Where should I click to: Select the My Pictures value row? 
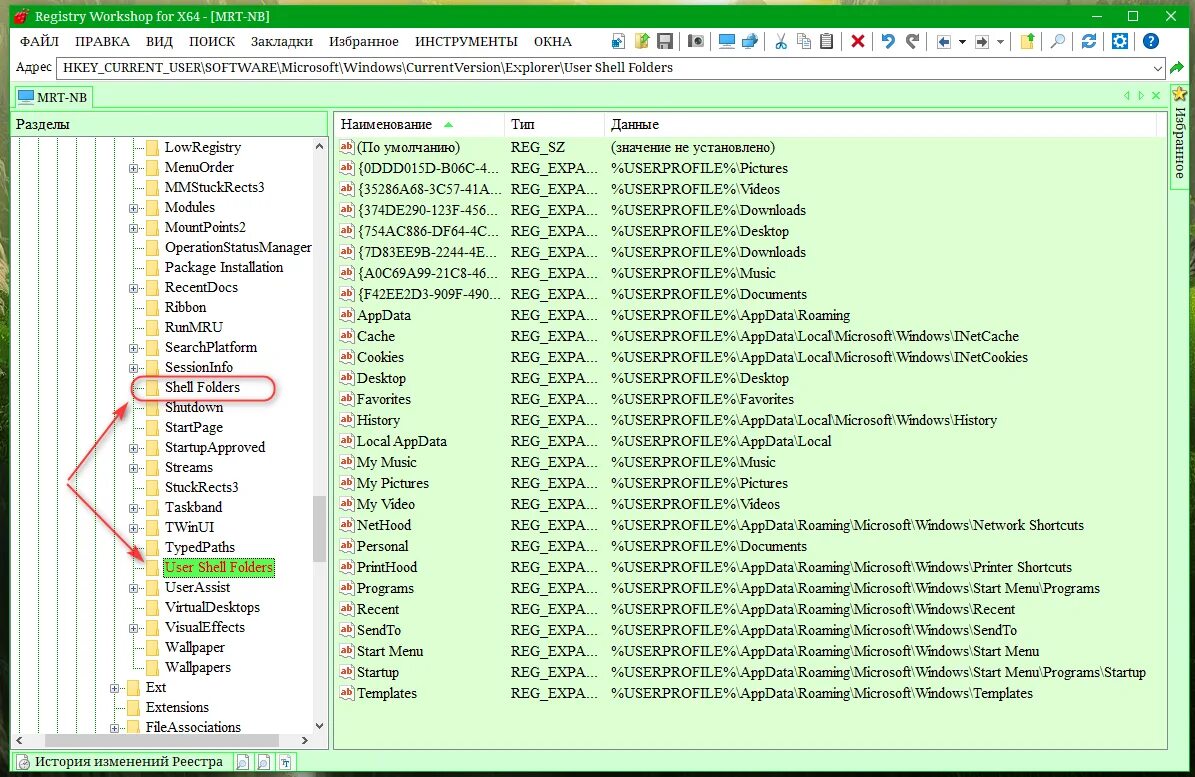click(751, 484)
